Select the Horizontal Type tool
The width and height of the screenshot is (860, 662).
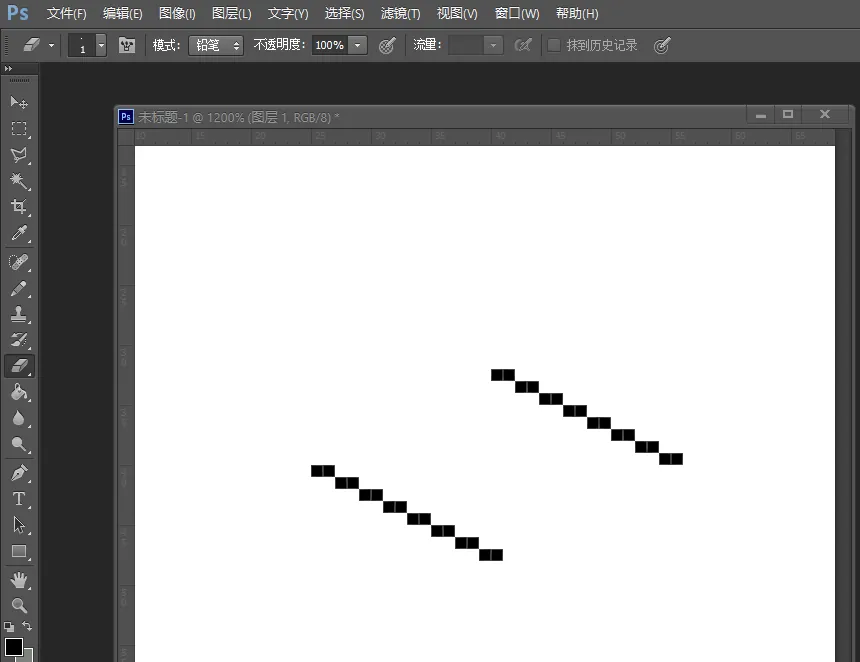tap(19, 499)
